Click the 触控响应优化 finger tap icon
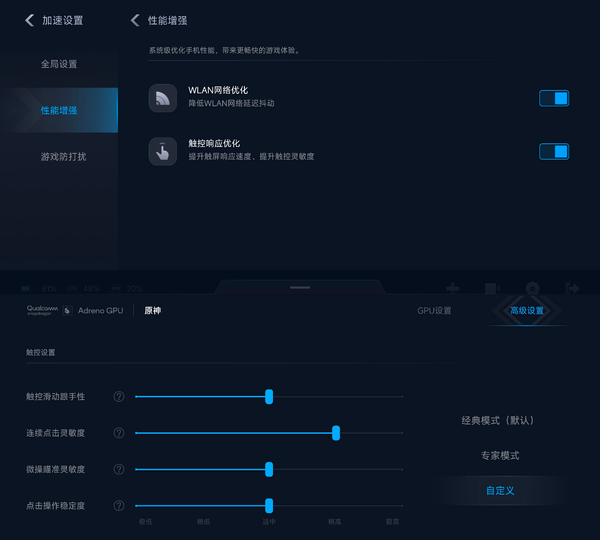 (163, 152)
